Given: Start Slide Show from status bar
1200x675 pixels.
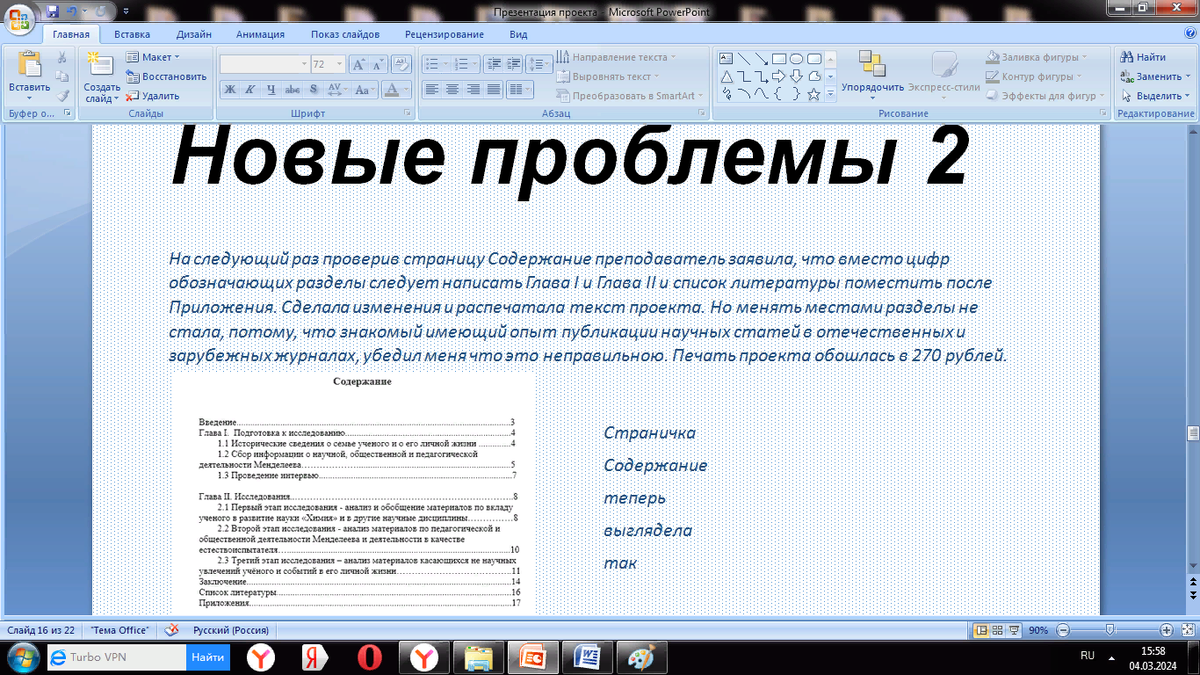Looking at the screenshot, I should [1015, 630].
